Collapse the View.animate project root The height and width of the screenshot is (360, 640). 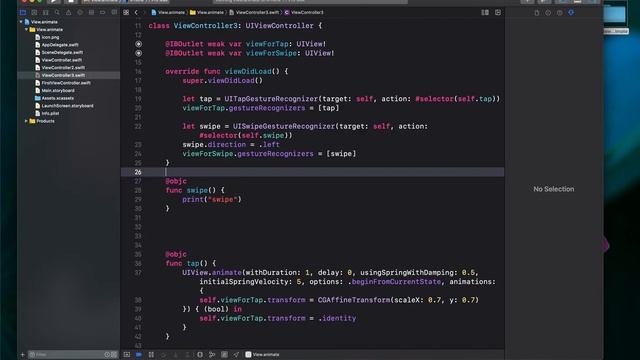(x=21, y=22)
